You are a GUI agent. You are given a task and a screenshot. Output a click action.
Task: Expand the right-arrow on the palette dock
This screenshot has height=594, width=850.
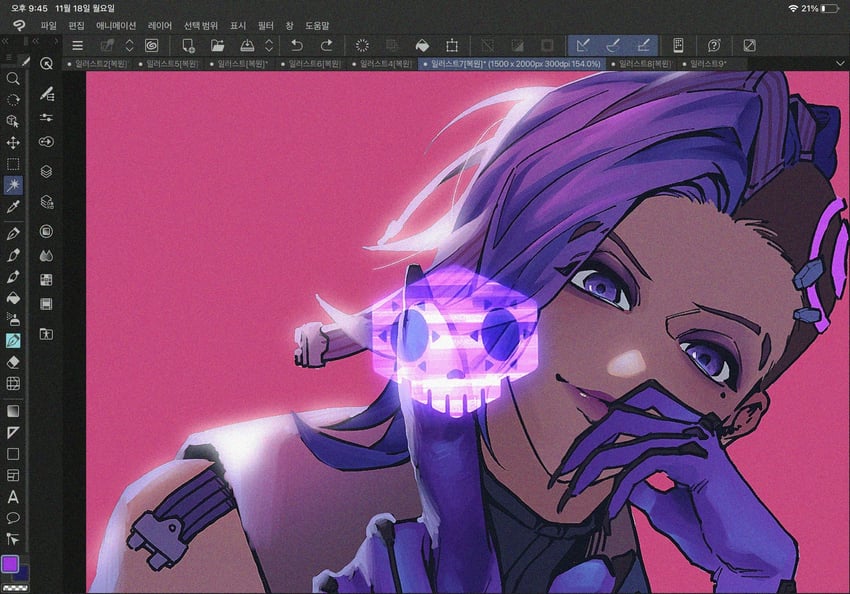tap(55, 41)
